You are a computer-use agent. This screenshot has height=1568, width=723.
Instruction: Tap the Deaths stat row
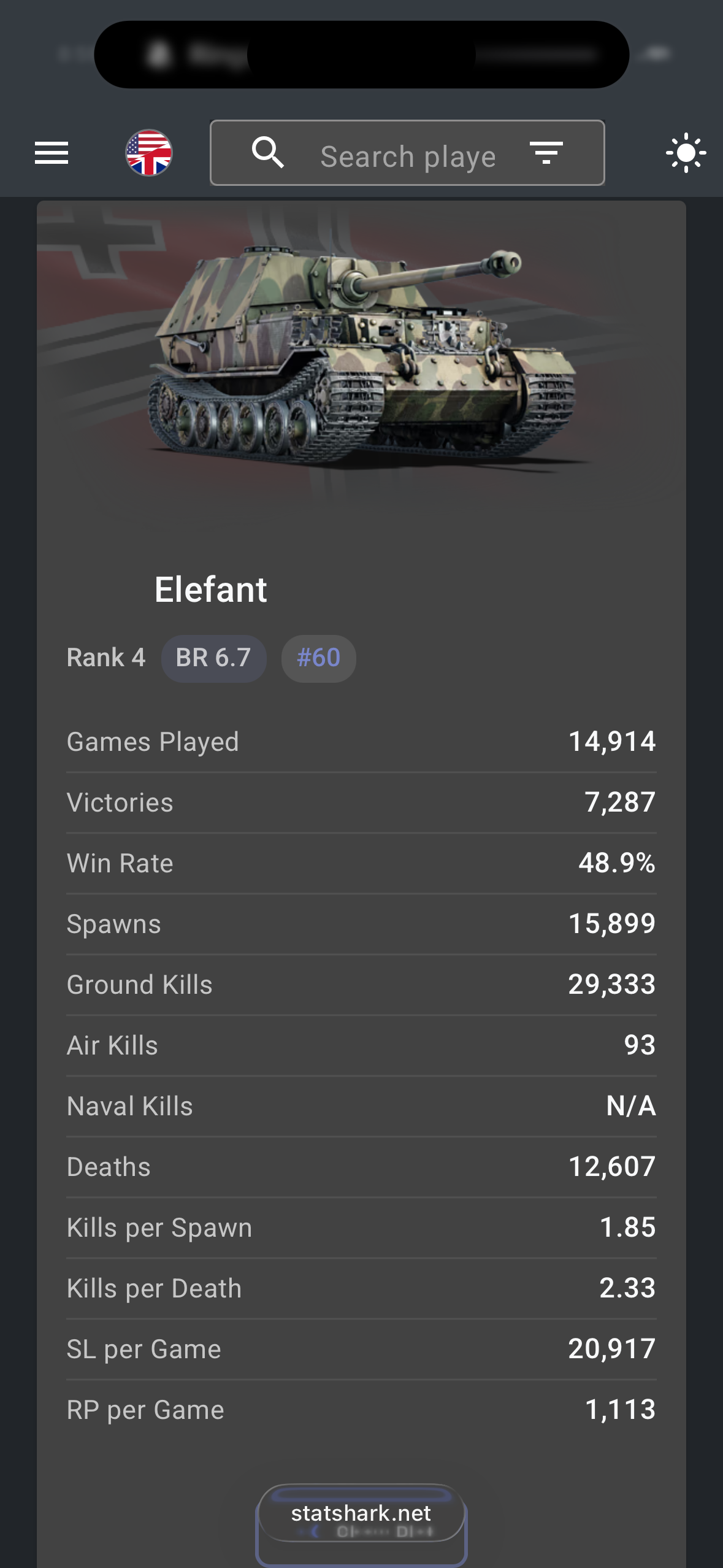coord(361,1167)
